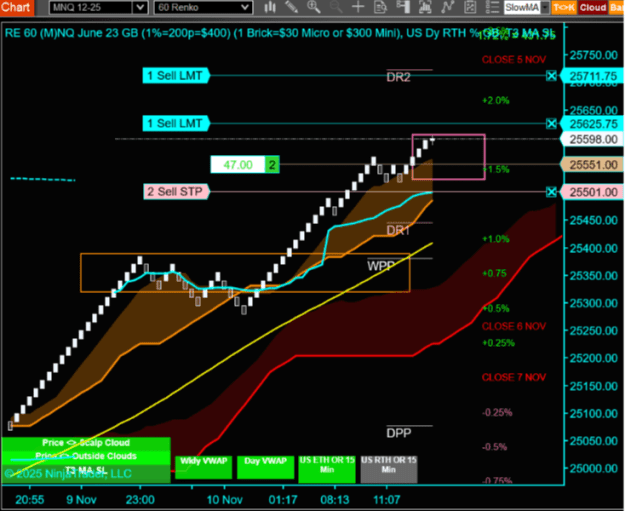Open the Indicators icon in toolbar
Screen dimensions: 625x511
pyautogui.click(x=425, y=7)
